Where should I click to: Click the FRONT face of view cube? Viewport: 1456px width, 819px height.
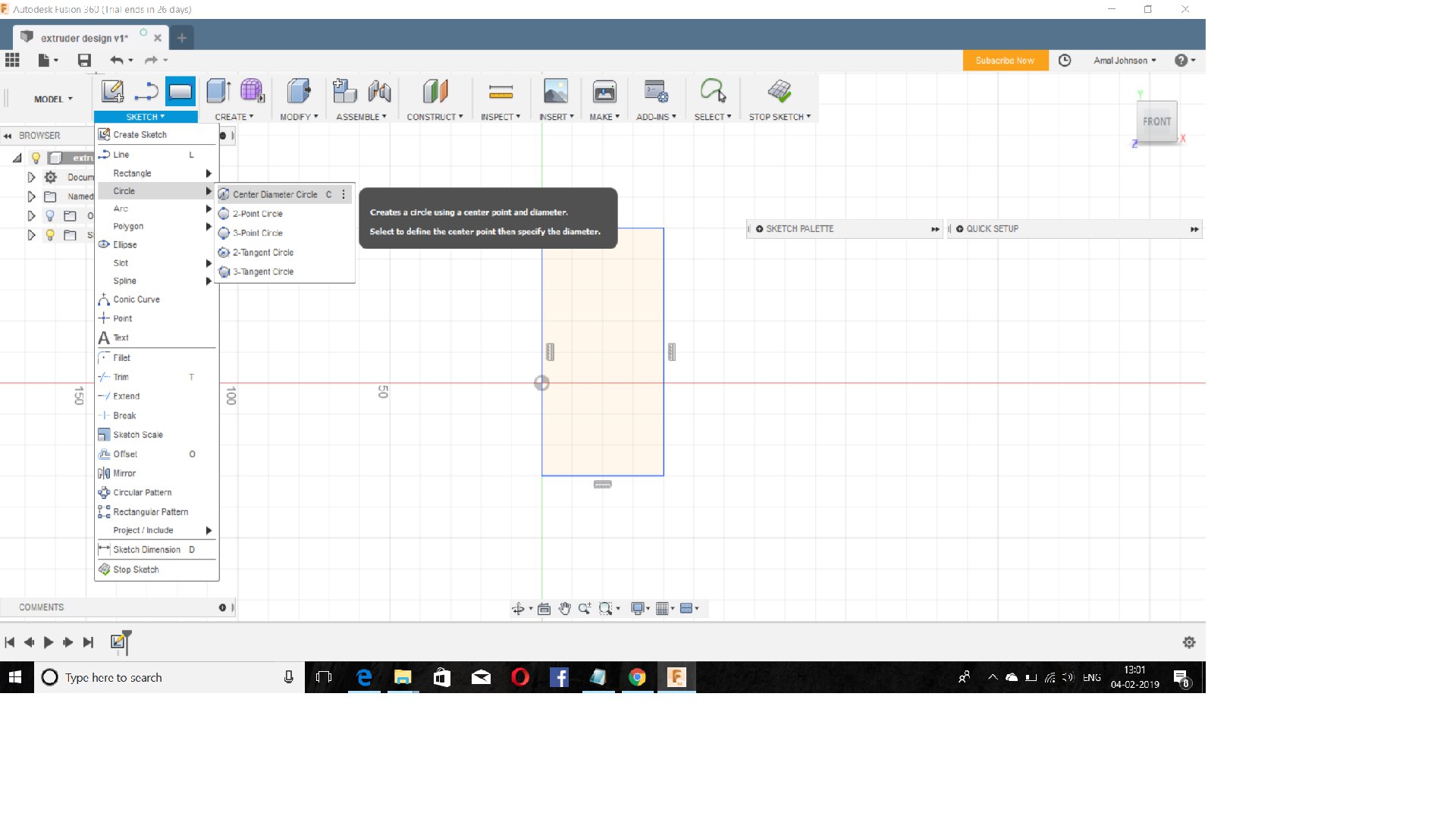point(1156,121)
